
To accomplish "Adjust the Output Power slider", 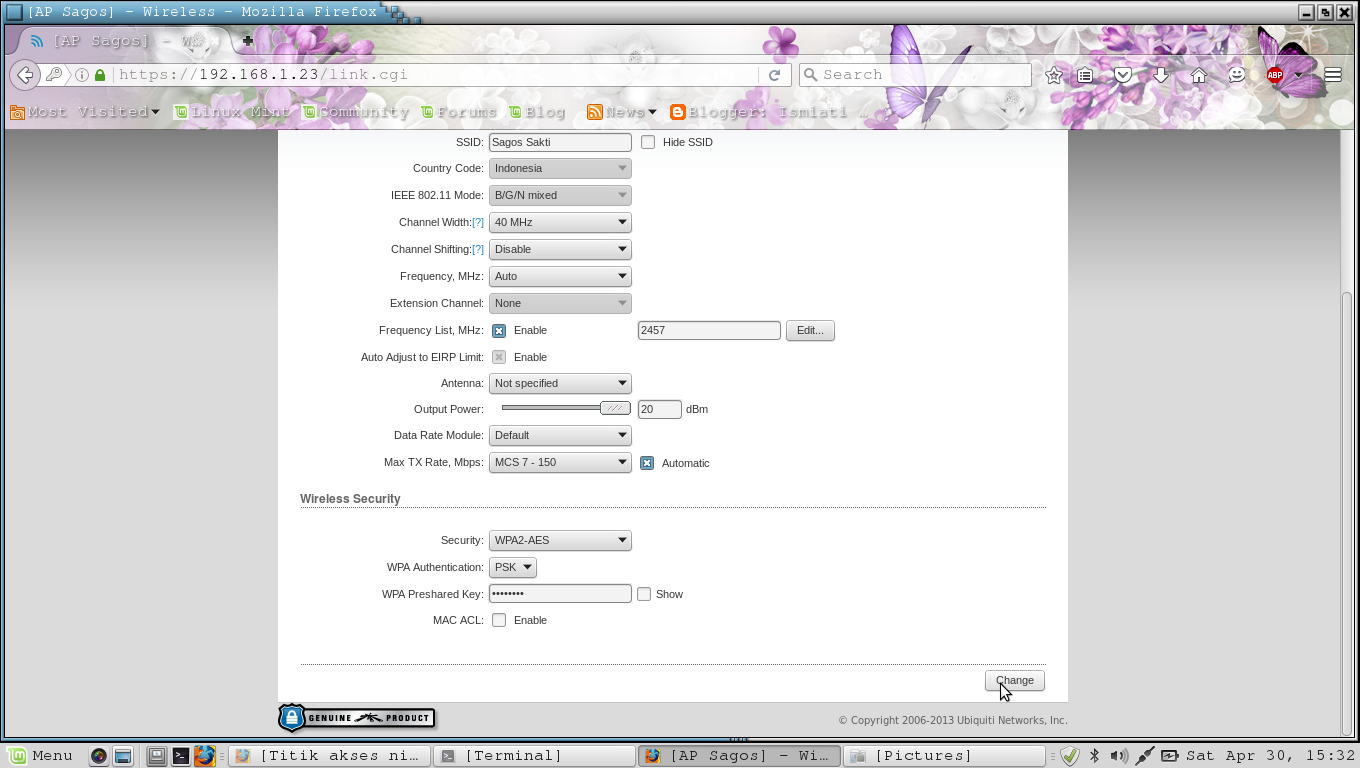I will point(614,408).
